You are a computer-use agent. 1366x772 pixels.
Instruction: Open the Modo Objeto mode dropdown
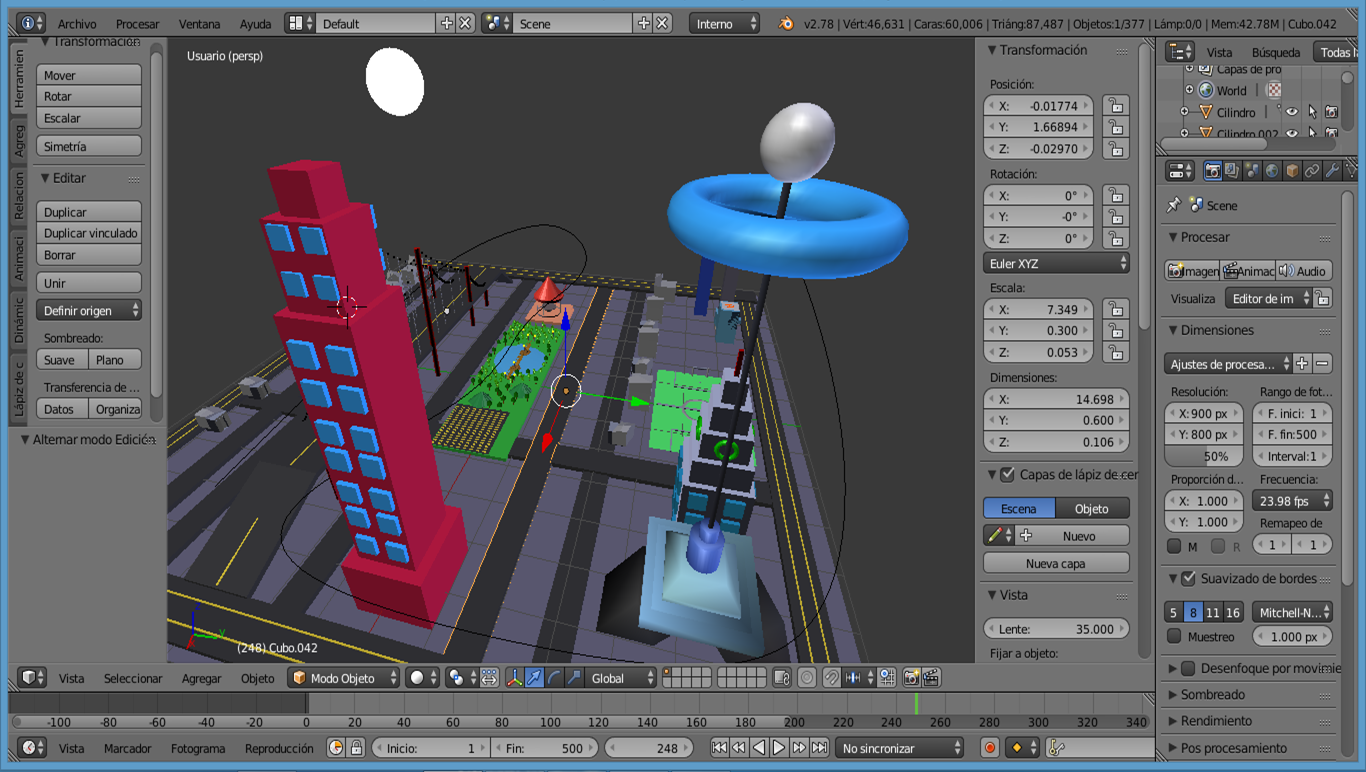(344, 678)
